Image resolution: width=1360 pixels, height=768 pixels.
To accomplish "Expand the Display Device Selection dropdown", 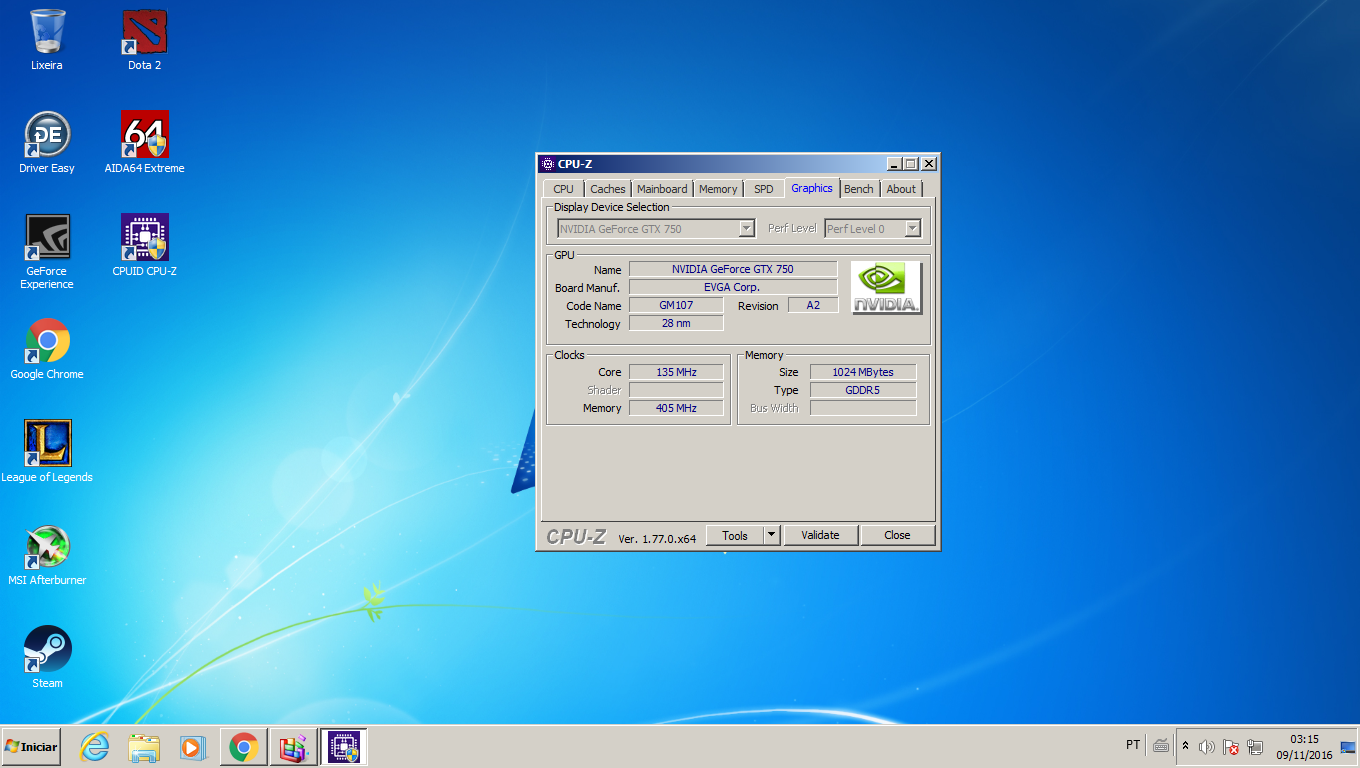I will (746, 229).
